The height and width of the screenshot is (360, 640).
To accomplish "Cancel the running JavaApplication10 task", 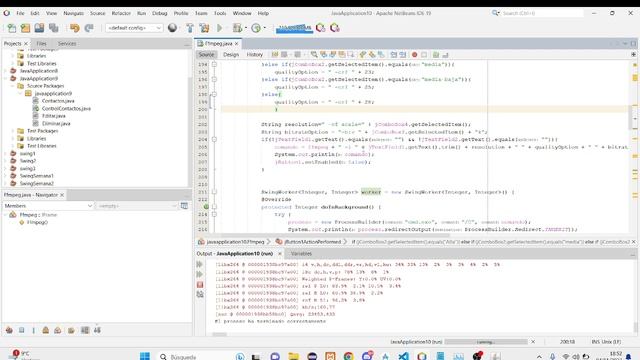I will (x=533, y=342).
